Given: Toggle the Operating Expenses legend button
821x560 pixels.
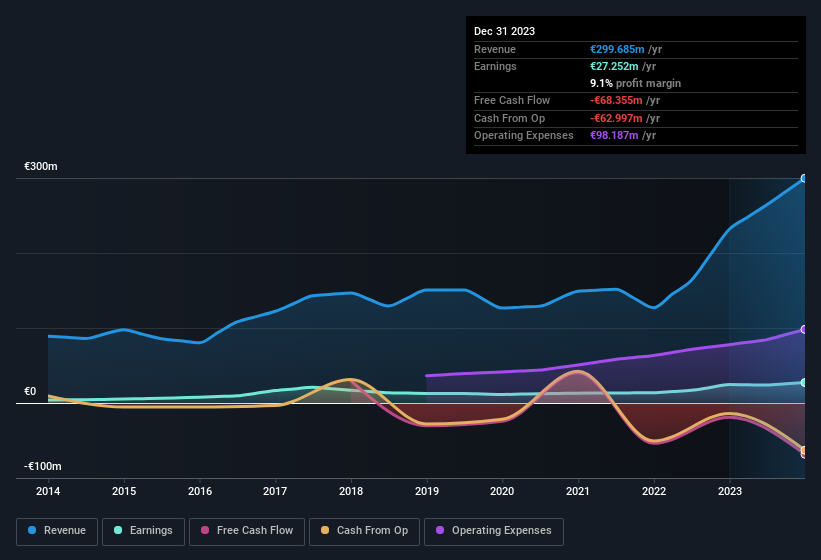Looking at the screenshot, I should point(493,531).
